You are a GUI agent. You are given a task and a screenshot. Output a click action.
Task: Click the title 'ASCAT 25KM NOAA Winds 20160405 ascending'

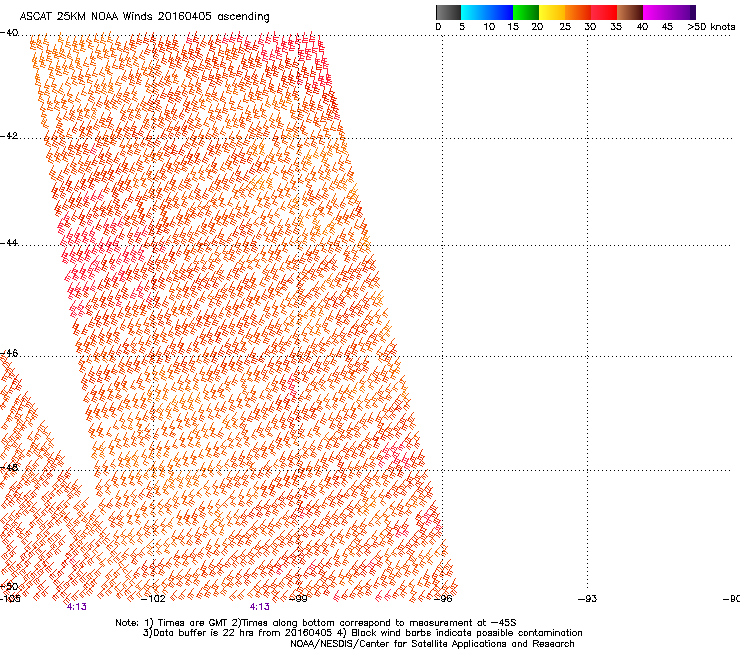(144, 17)
